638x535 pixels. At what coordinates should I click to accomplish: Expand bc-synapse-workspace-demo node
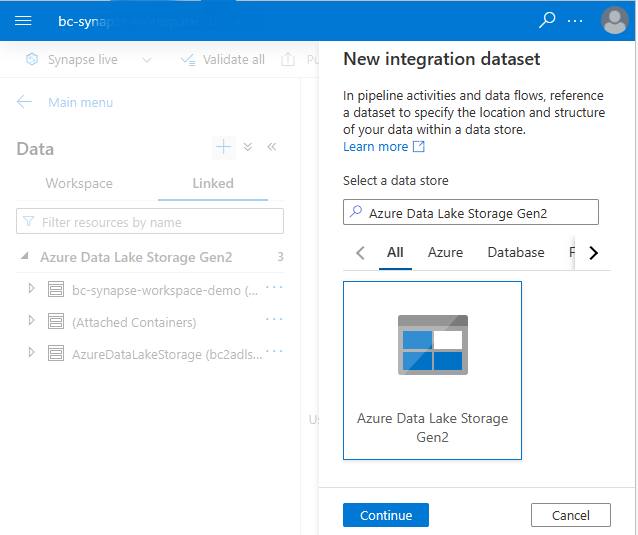coord(31,288)
